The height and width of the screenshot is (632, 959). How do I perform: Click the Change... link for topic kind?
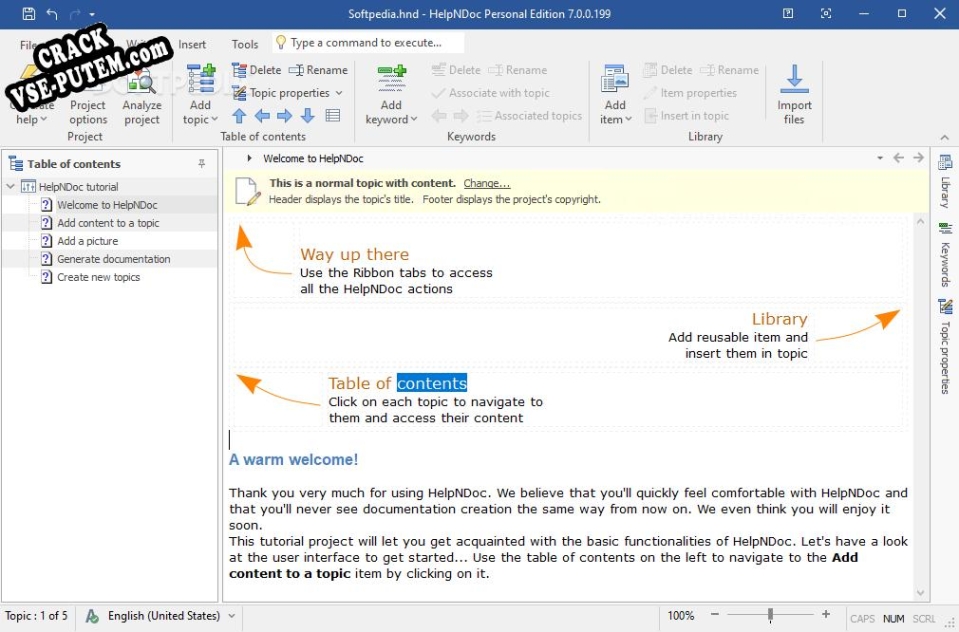[486, 183]
